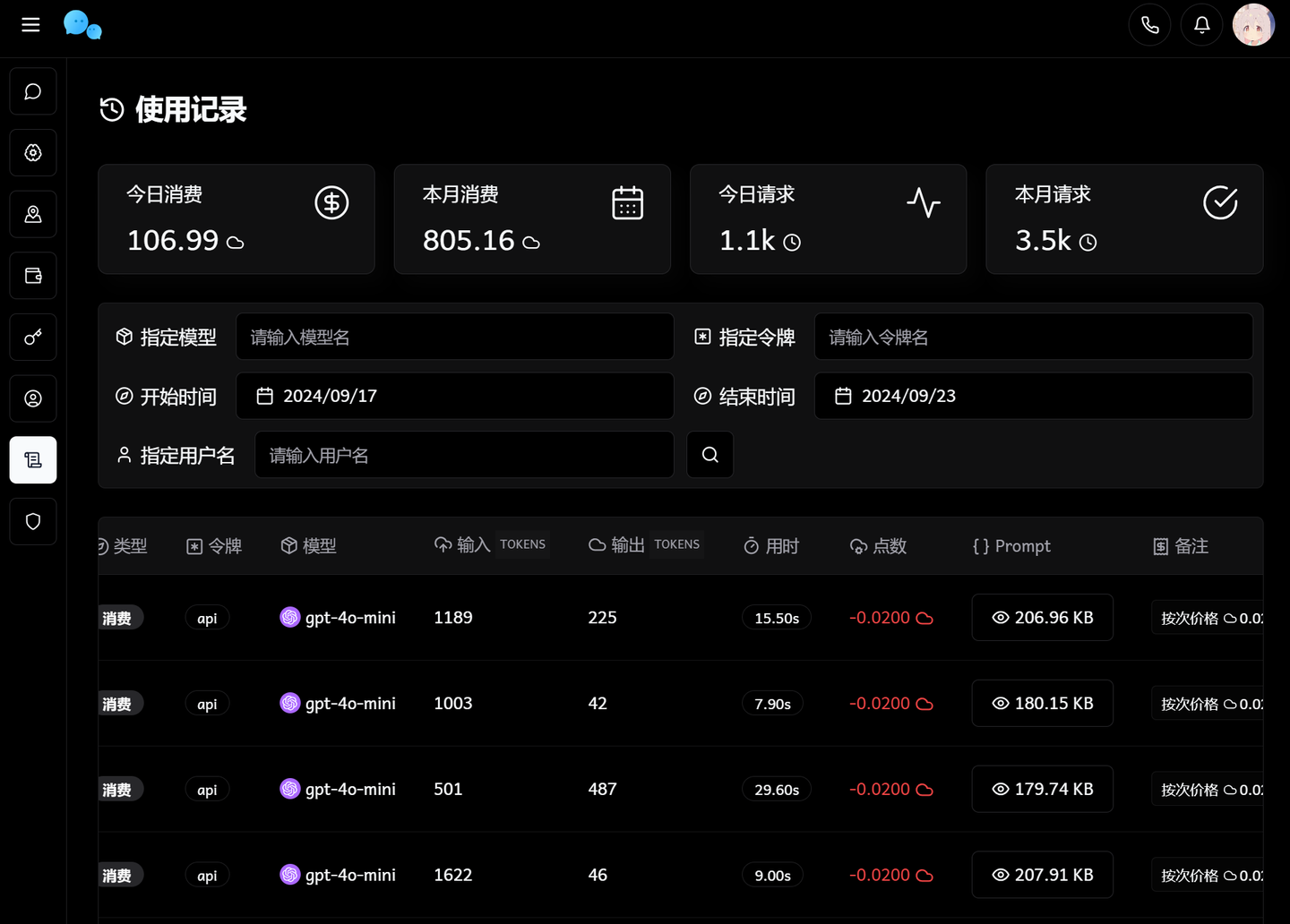This screenshot has height=924, width=1290.
Task: Open the chat bubble sidebar icon
Action: tap(32, 90)
